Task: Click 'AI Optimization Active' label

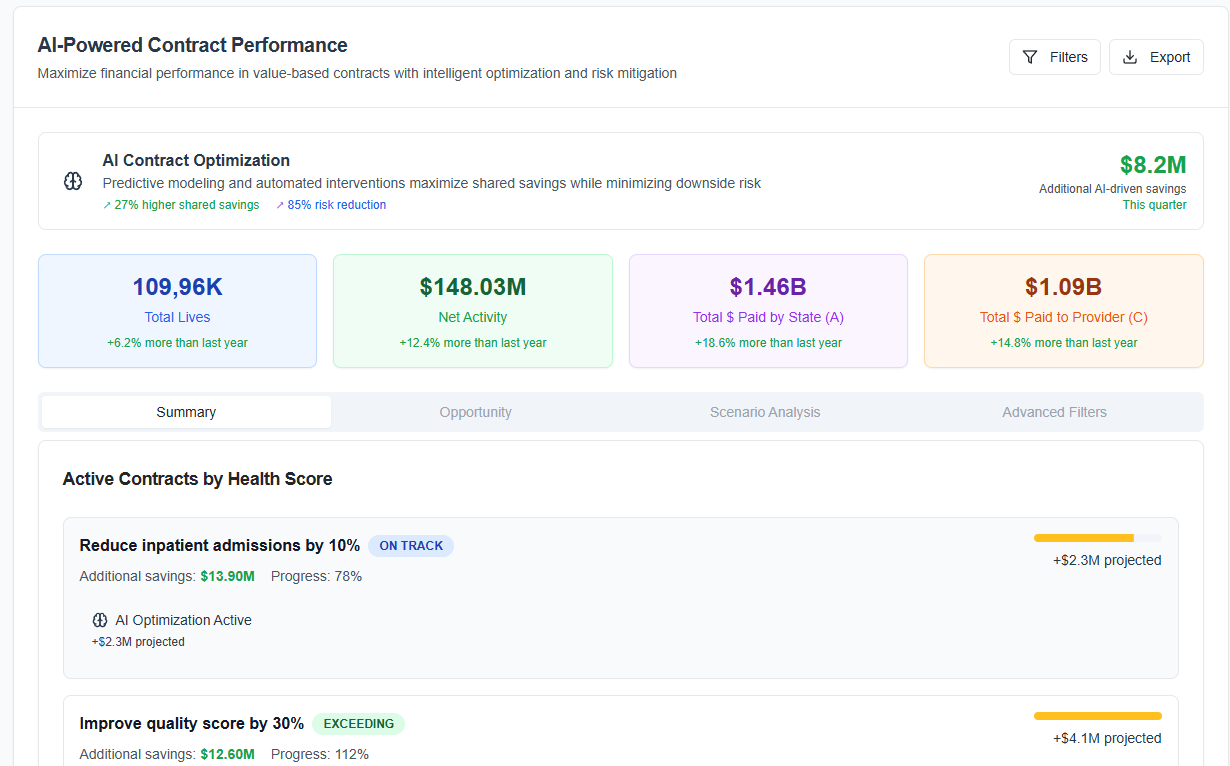Action: click(183, 620)
